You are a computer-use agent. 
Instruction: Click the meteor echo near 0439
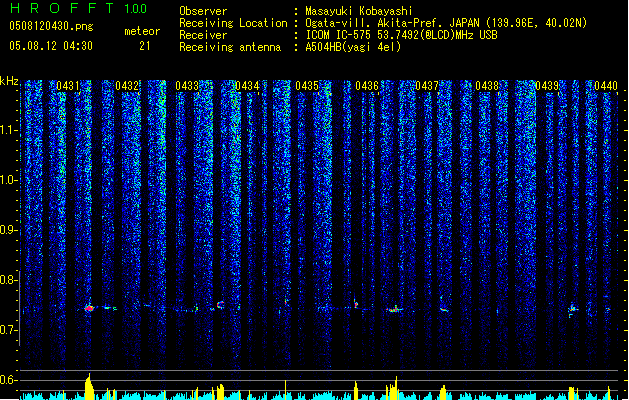[x=573, y=309]
